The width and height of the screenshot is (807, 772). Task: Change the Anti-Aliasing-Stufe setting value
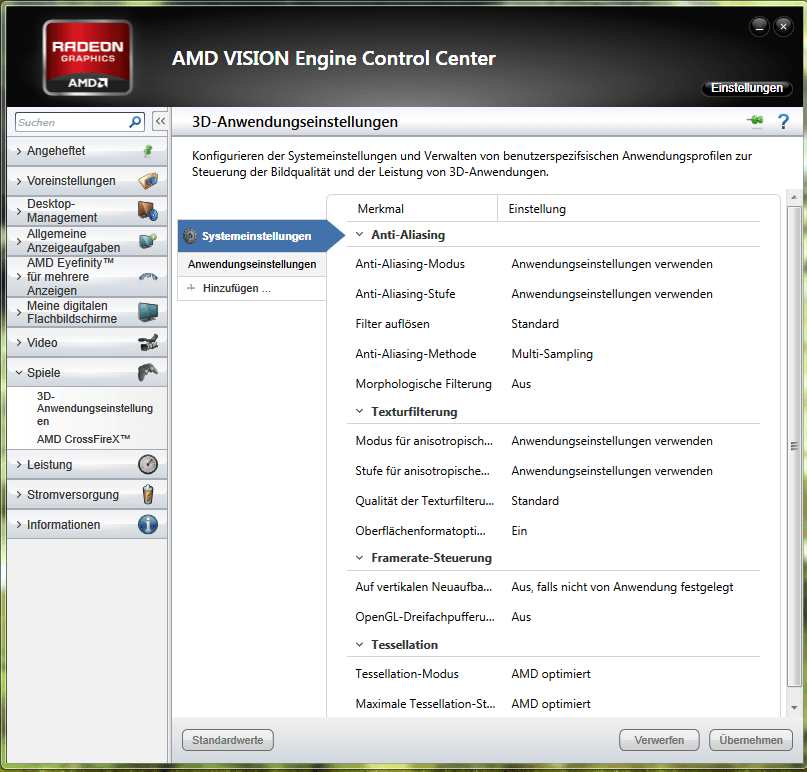(611, 294)
